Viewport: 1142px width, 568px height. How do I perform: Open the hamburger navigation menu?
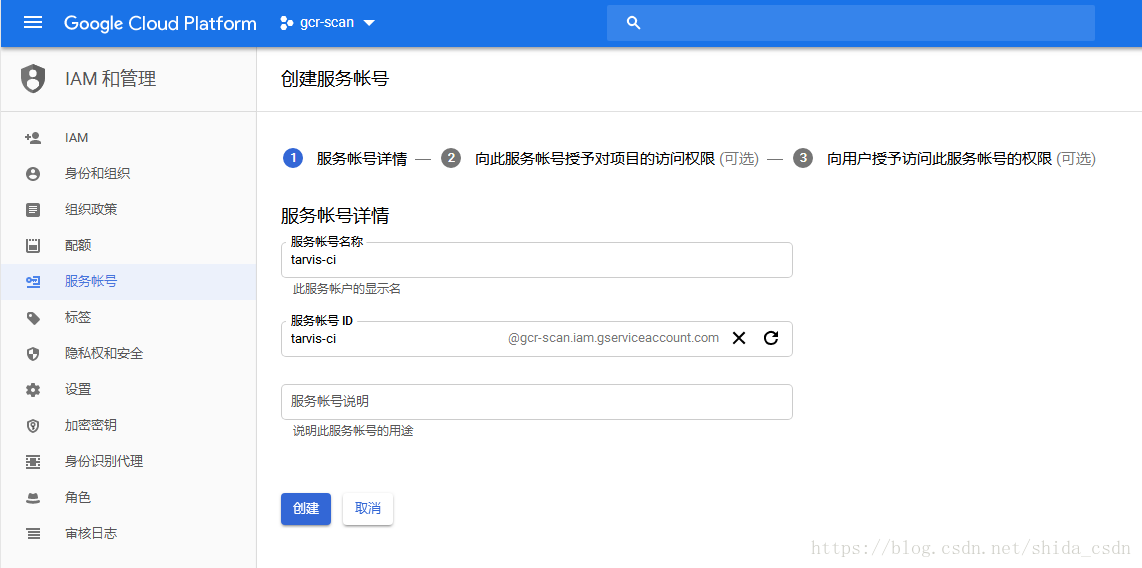tap(33, 23)
